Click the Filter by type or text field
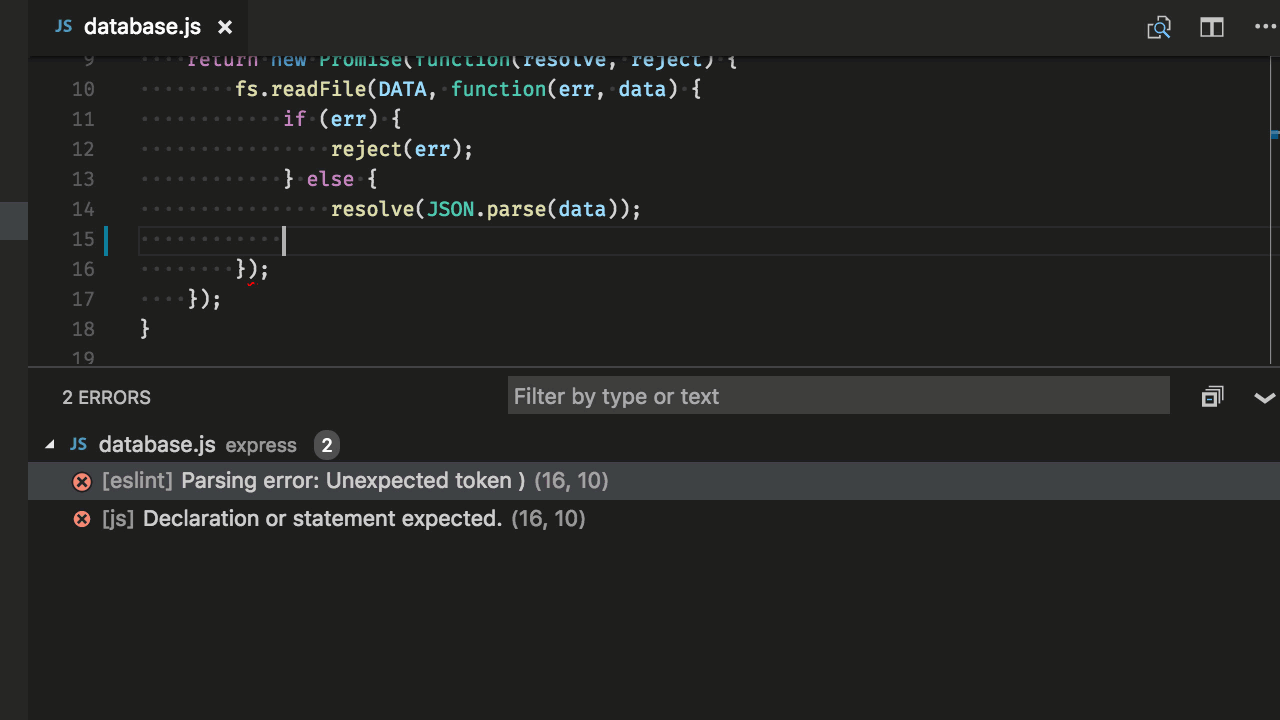Viewport: 1280px width, 720px height. click(x=838, y=396)
